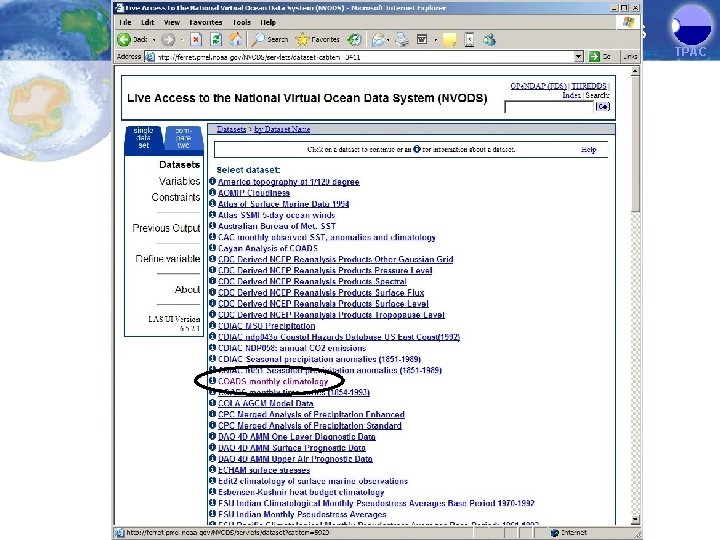Open the COADS monthly climatology dataset link
This screenshot has width=720, height=540.
click(x=273, y=381)
